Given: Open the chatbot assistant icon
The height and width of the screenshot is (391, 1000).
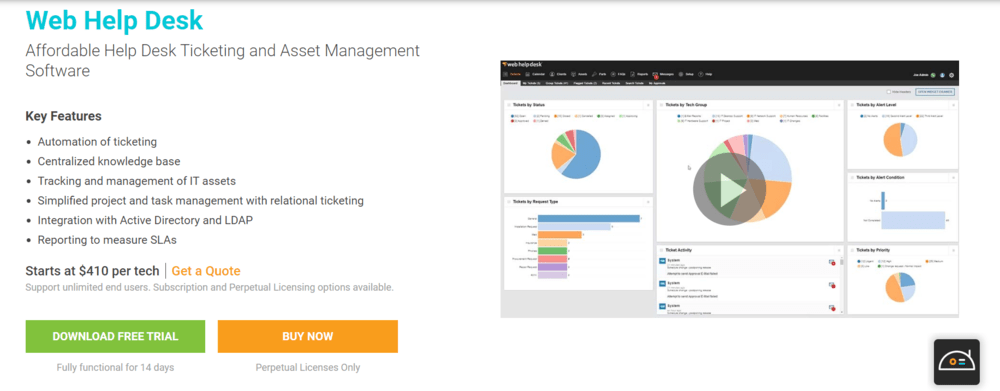Looking at the screenshot, I should (957, 362).
